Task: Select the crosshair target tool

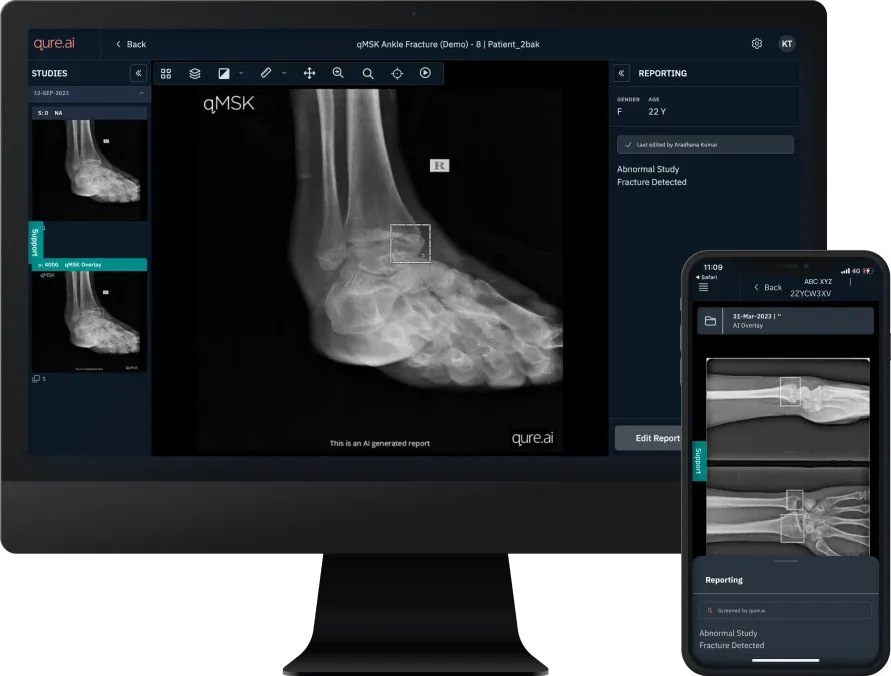Action: click(397, 73)
